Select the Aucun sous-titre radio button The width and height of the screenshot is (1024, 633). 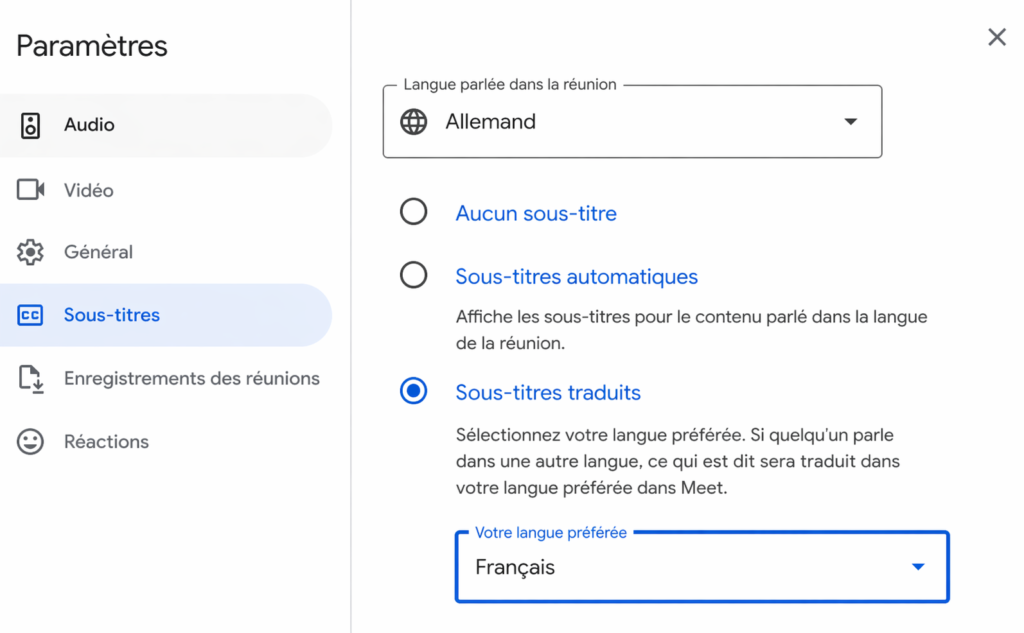[x=413, y=212]
